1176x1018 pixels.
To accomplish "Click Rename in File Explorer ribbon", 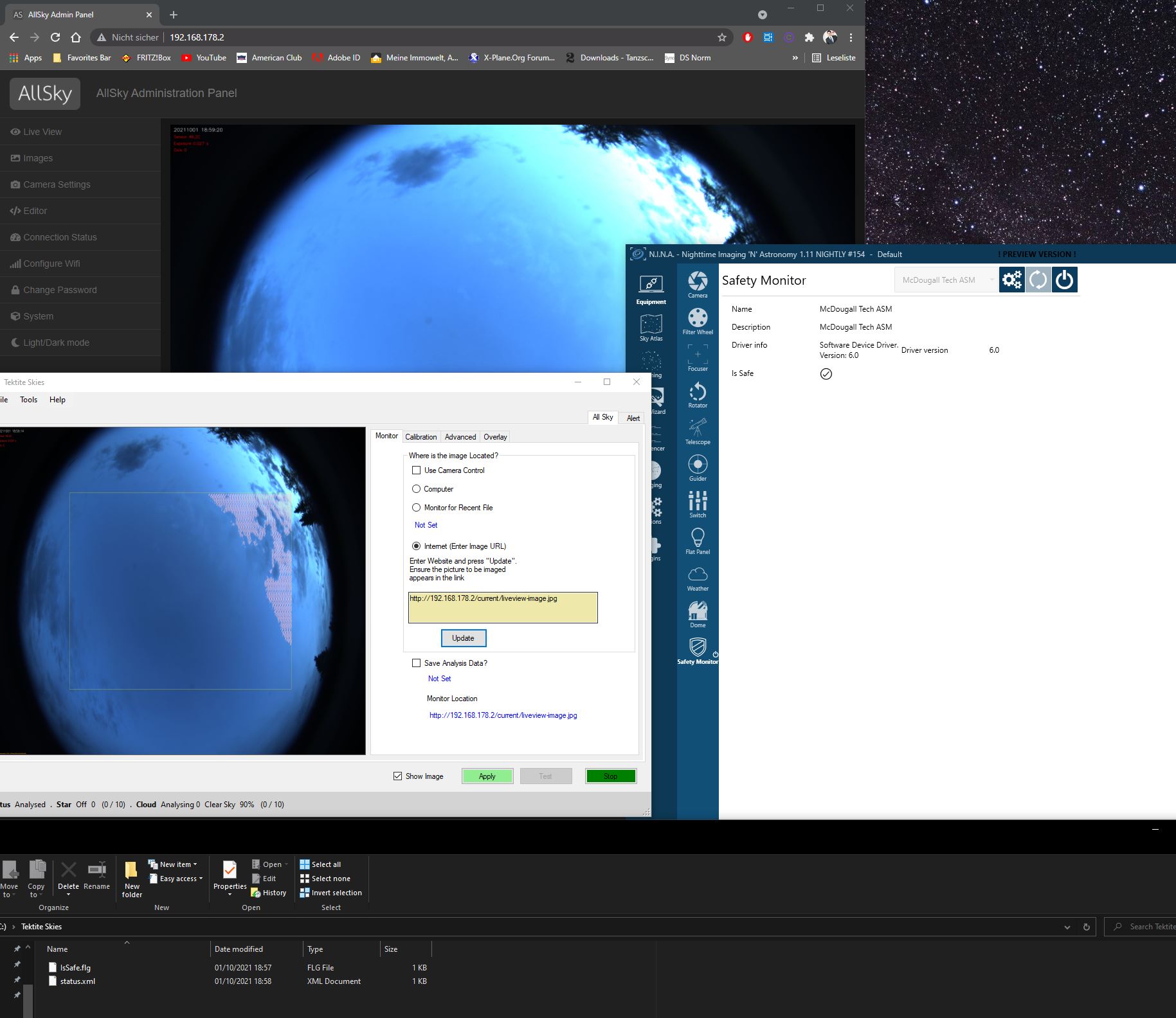I will [x=96, y=875].
